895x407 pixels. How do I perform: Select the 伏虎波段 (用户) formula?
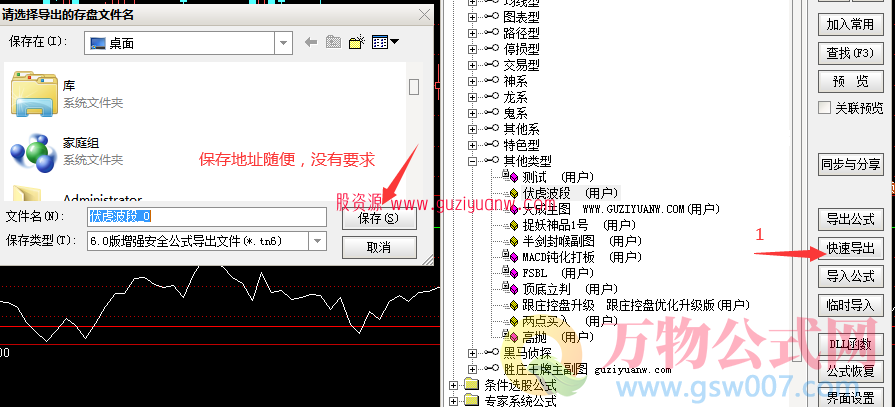pos(570,194)
